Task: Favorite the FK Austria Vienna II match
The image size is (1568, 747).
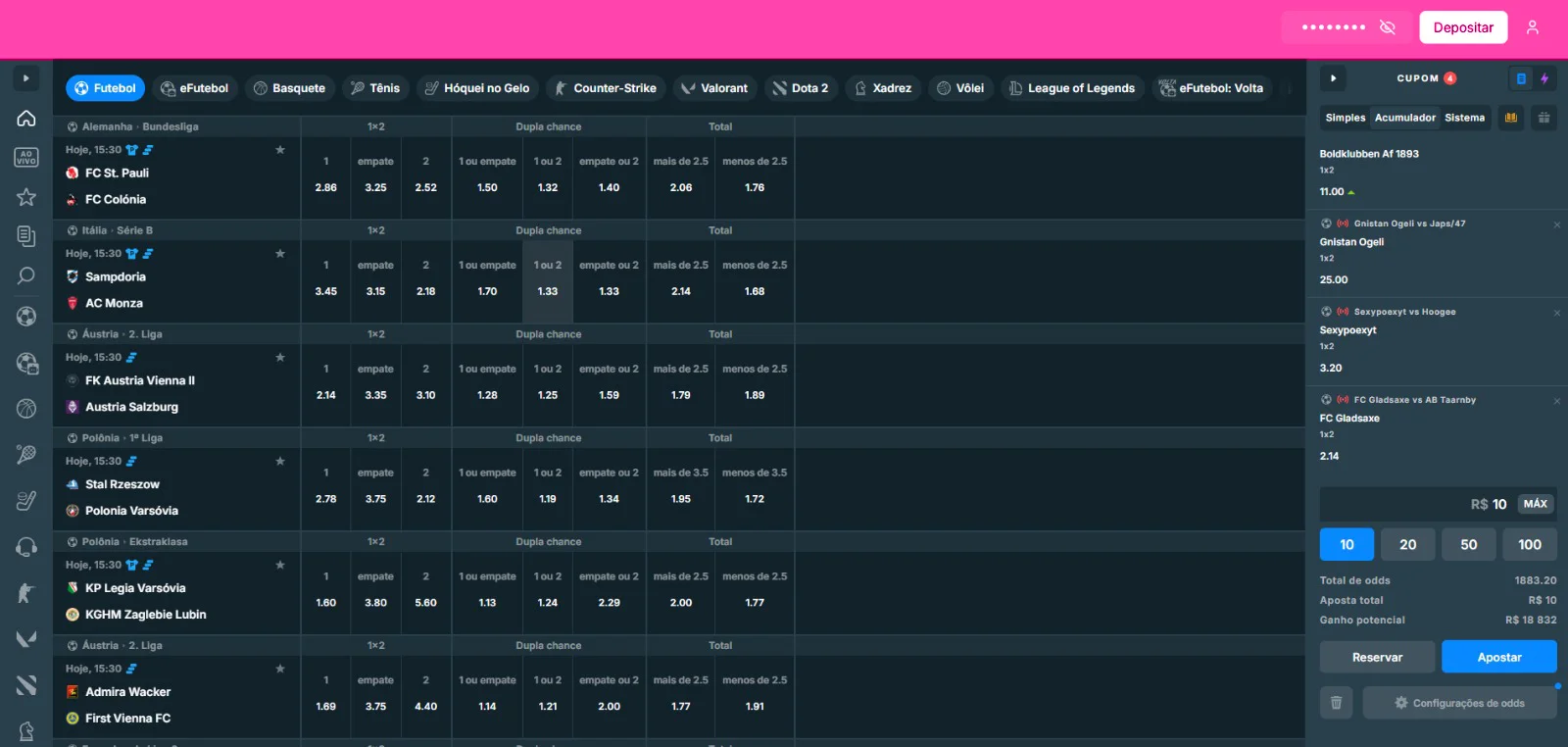Action: pyautogui.click(x=280, y=358)
